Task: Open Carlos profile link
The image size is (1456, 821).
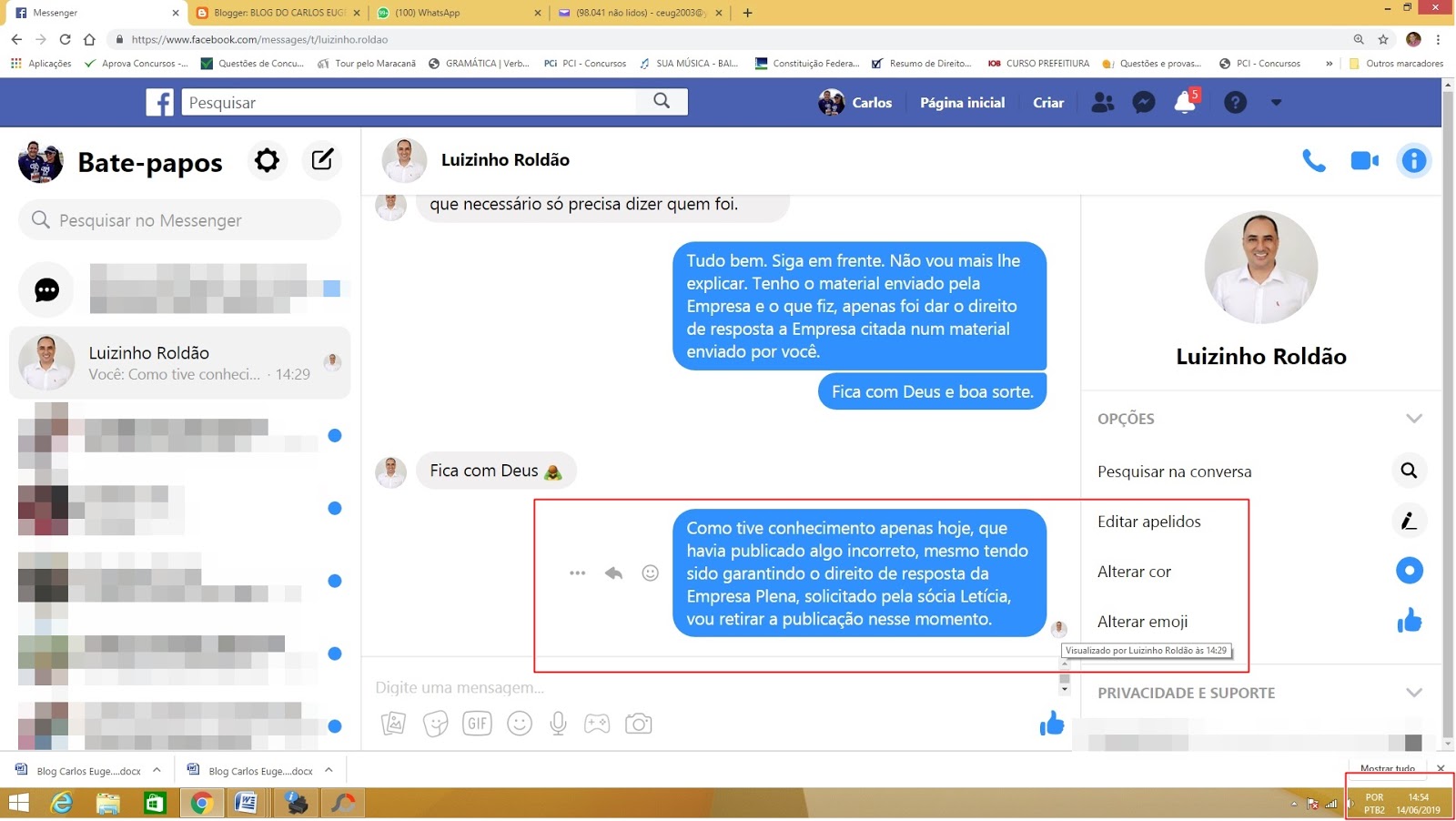Action: pos(854,103)
